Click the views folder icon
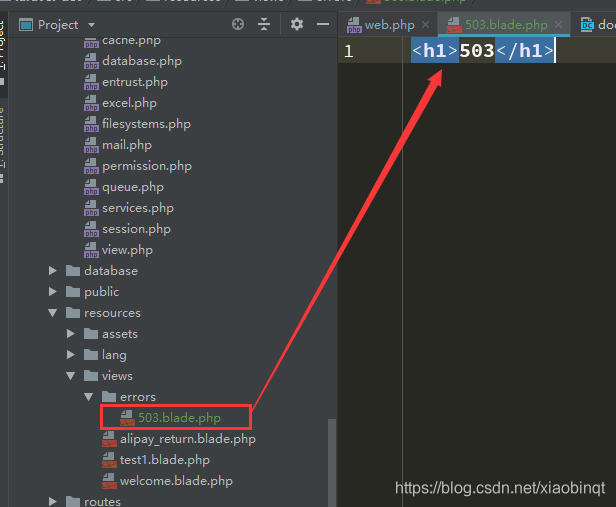Viewport: 616px width, 507px height. [x=91, y=376]
